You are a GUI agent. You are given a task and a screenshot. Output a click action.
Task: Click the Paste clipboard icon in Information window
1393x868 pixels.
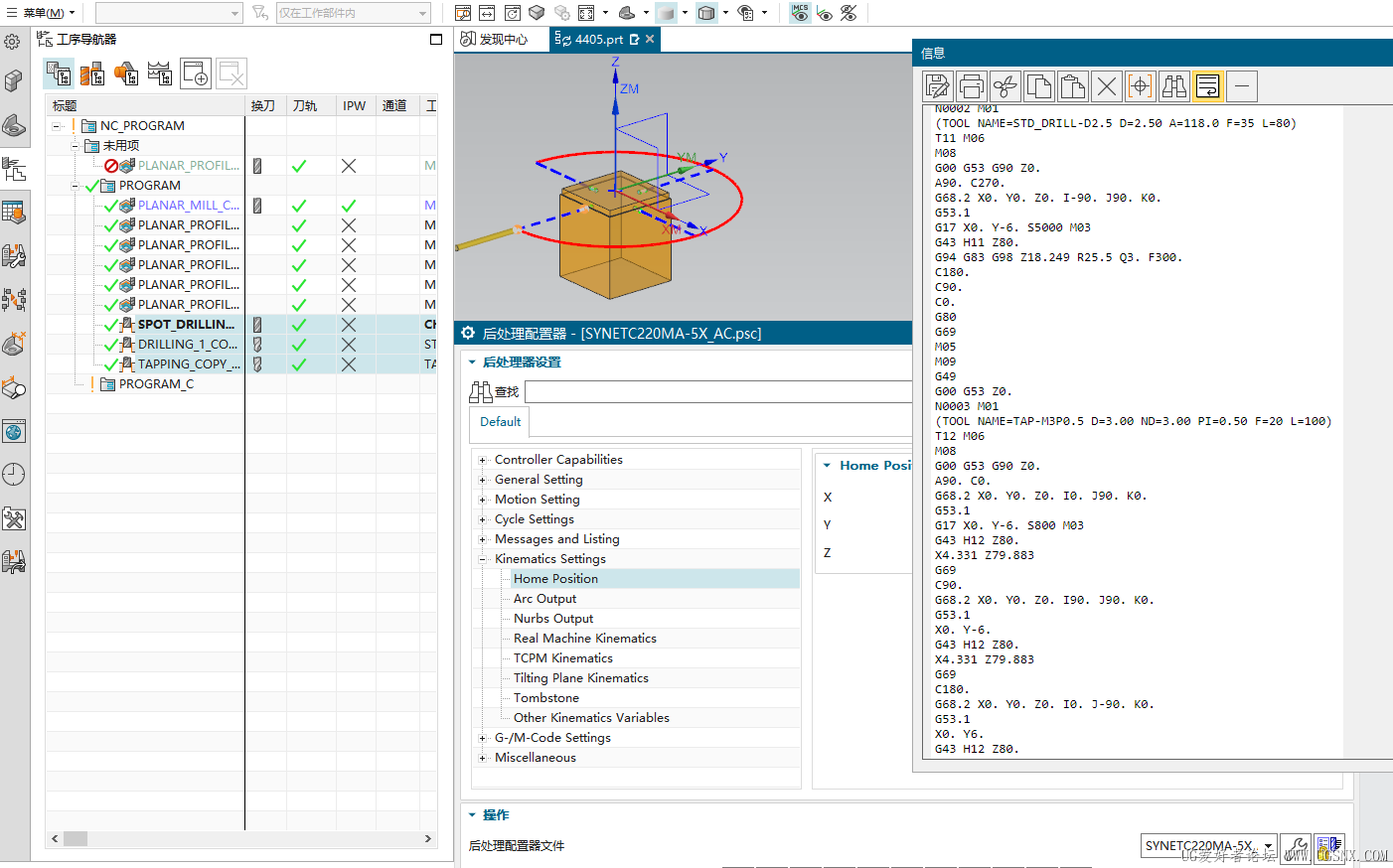(1073, 86)
